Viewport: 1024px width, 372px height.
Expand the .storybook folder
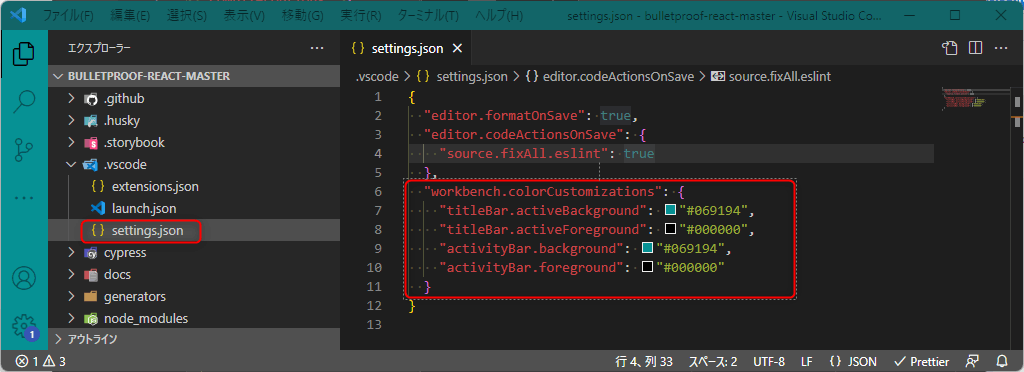193,142
